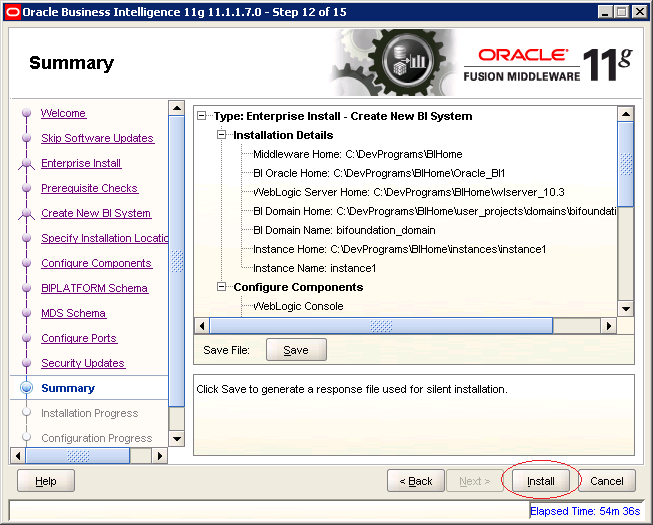This screenshot has width=653, height=525.
Task: Collapse the Installation Details node
Action: tap(222, 134)
